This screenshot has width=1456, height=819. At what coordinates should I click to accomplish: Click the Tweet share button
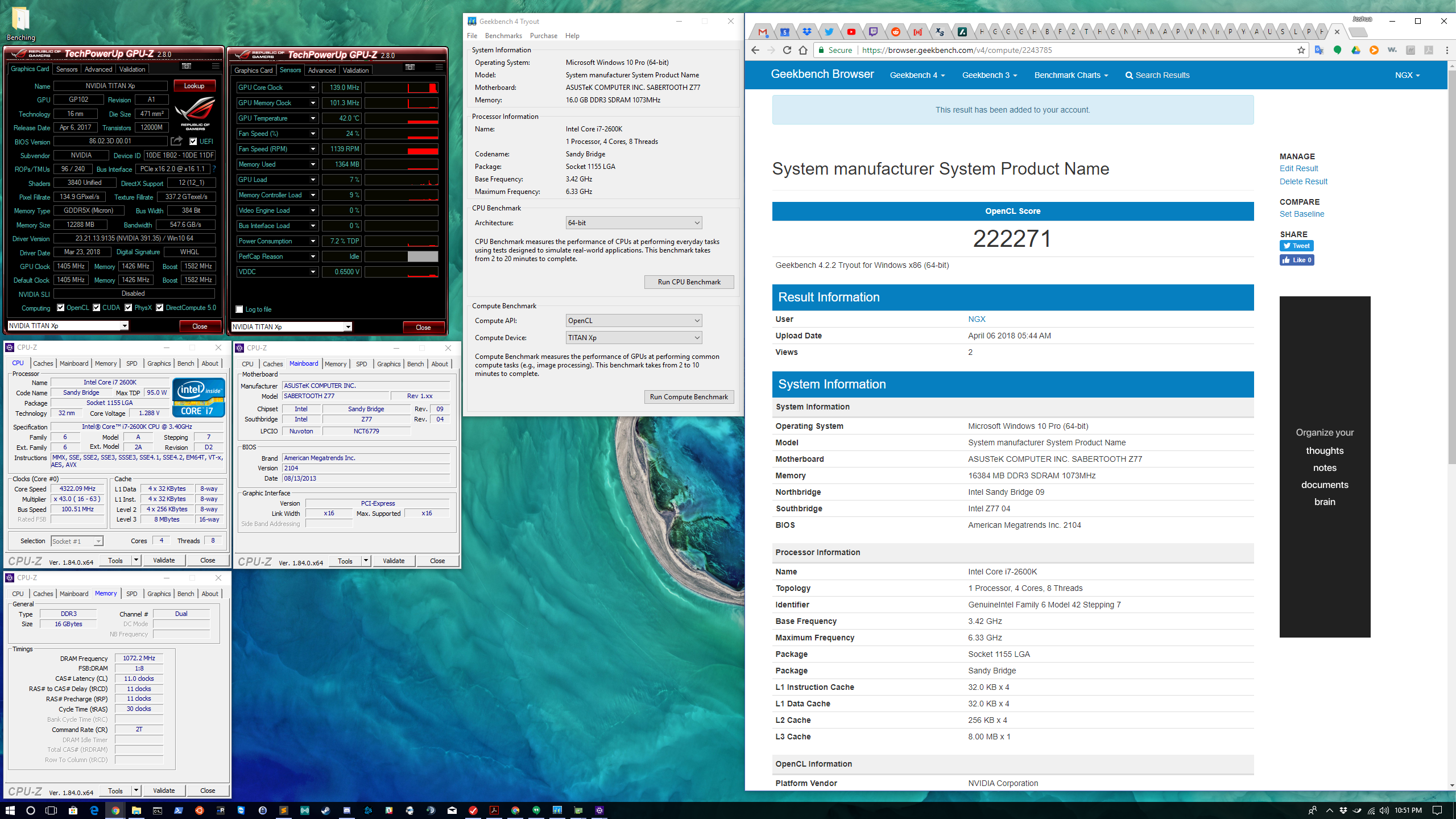pyautogui.click(x=1296, y=246)
